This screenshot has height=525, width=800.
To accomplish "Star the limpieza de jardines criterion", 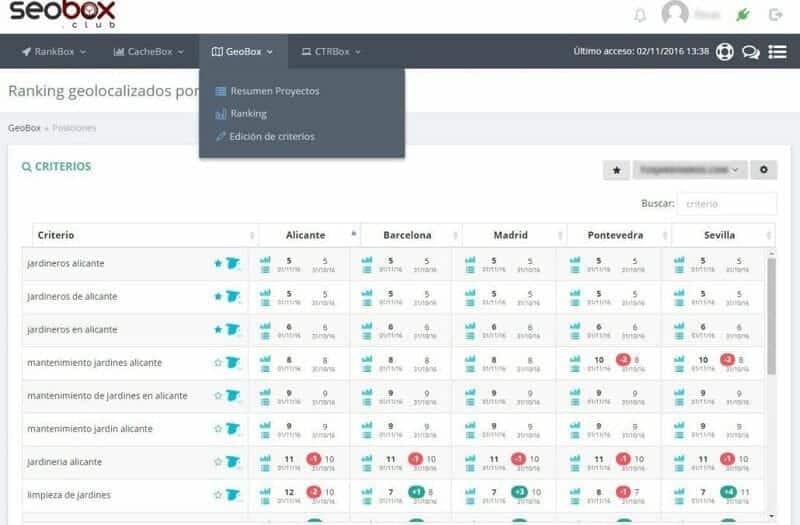I will click(218, 495).
